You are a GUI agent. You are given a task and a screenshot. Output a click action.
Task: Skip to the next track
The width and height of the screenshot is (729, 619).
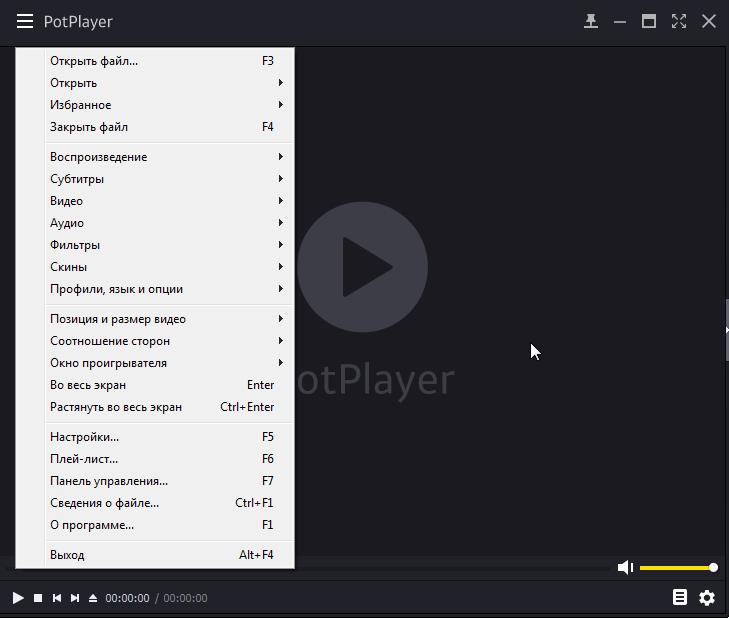[x=74, y=598]
